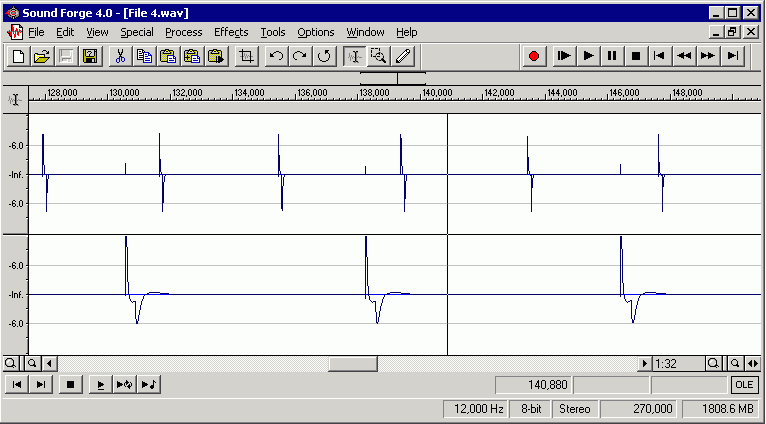Click the greyed-out Save disk icon
The height and width of the screenshot is (424, 766).
(66, 56)
